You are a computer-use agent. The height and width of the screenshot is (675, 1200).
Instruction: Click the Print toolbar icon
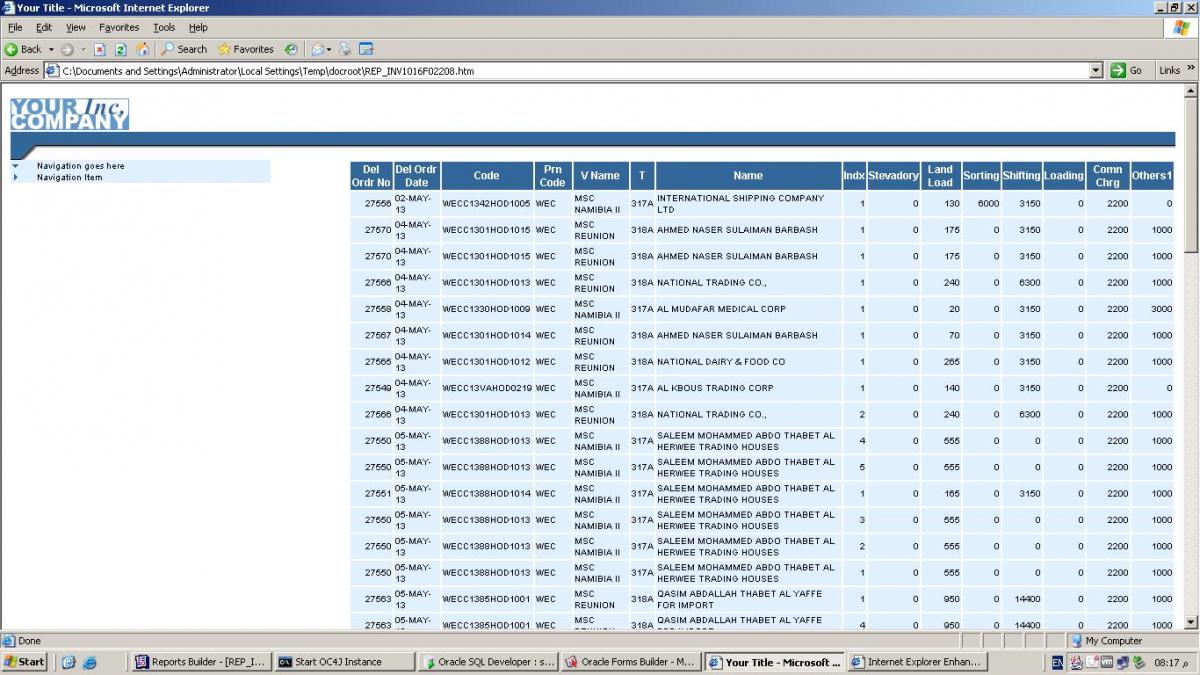345,49
